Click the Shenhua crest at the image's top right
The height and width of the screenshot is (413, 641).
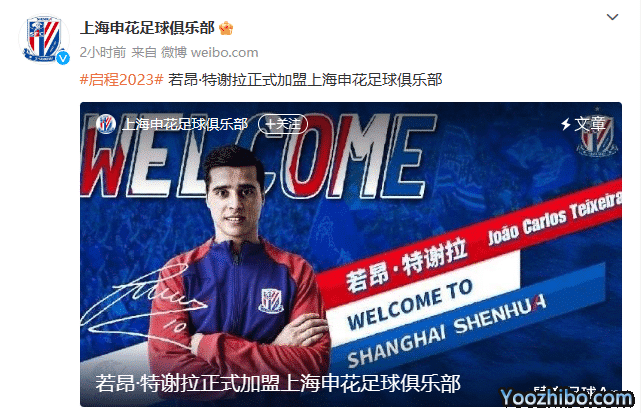(x=597, y=133)
